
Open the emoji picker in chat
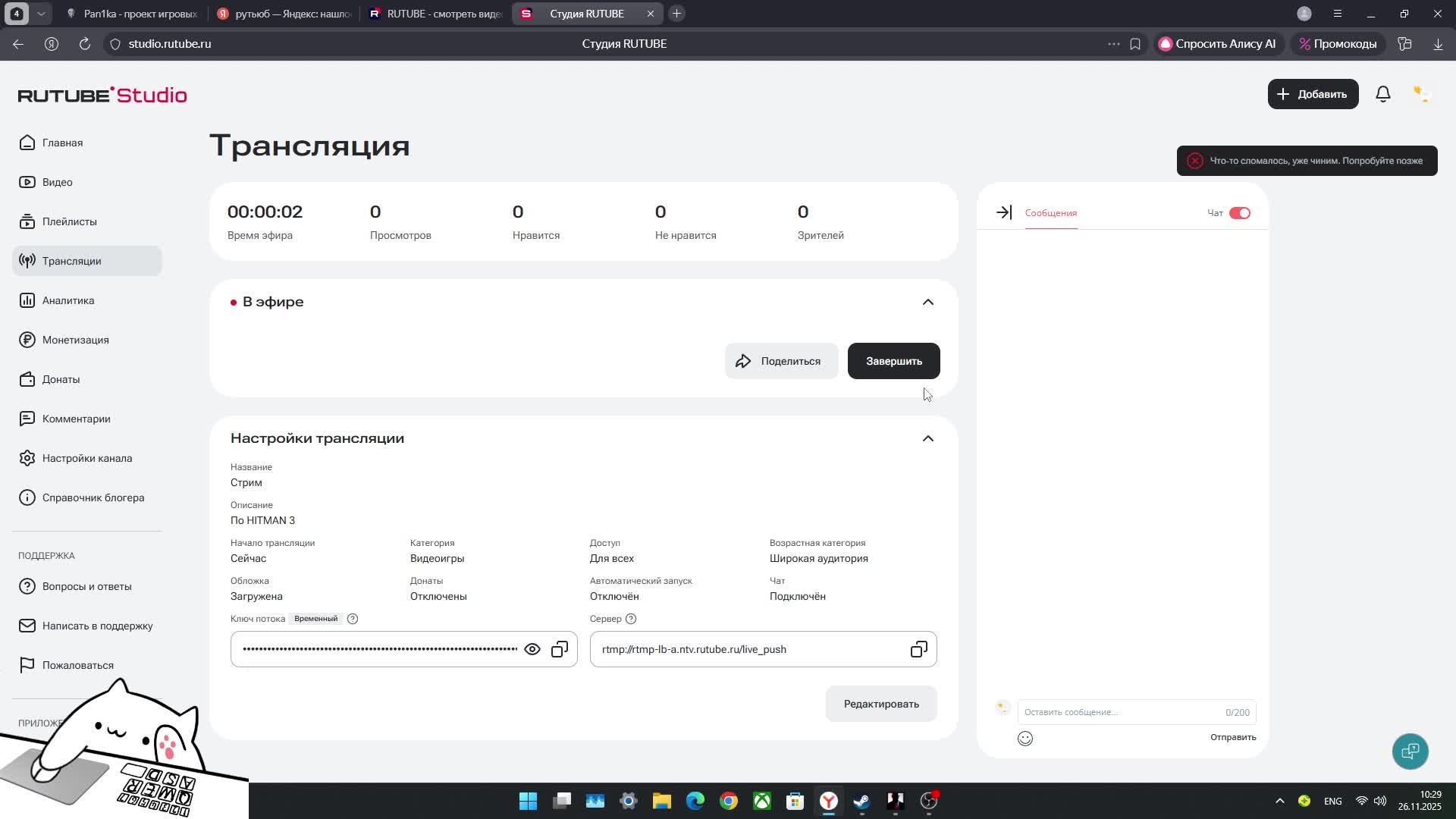tap(1025, 738)
